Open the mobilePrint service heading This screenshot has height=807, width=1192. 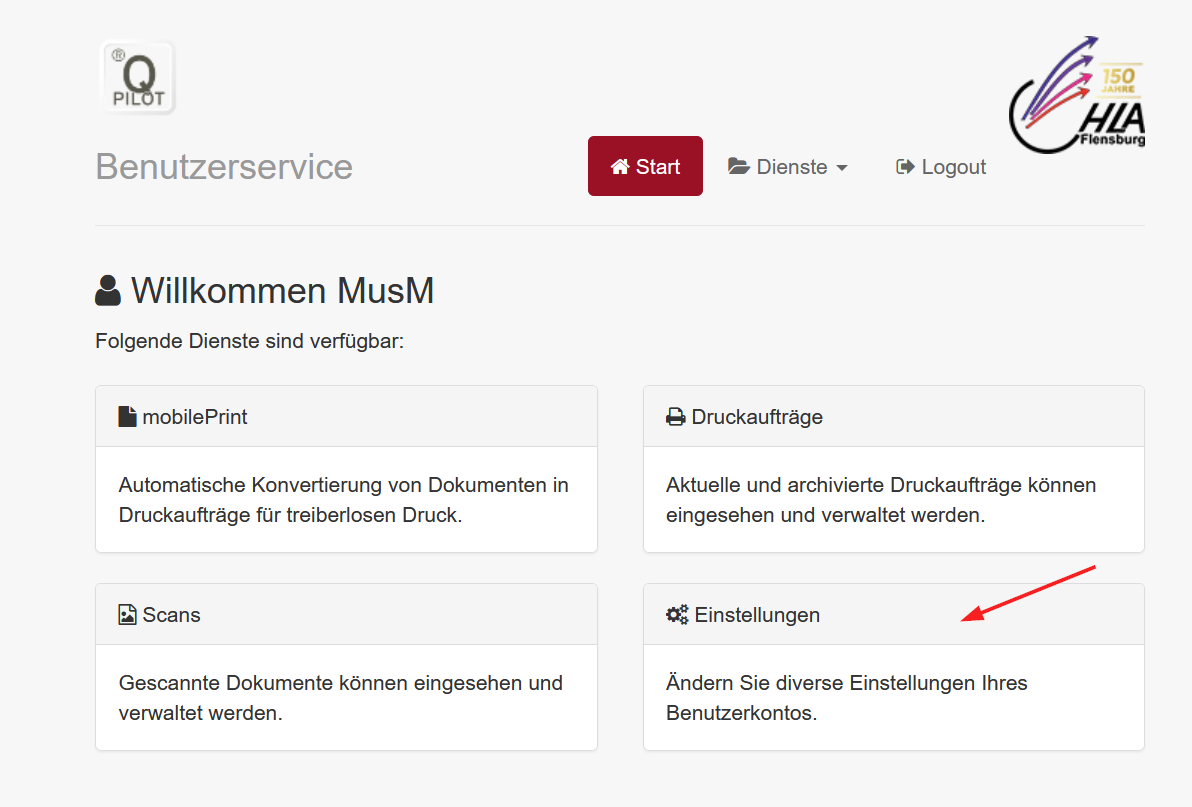pyautogui.click(x=194, y=417)
